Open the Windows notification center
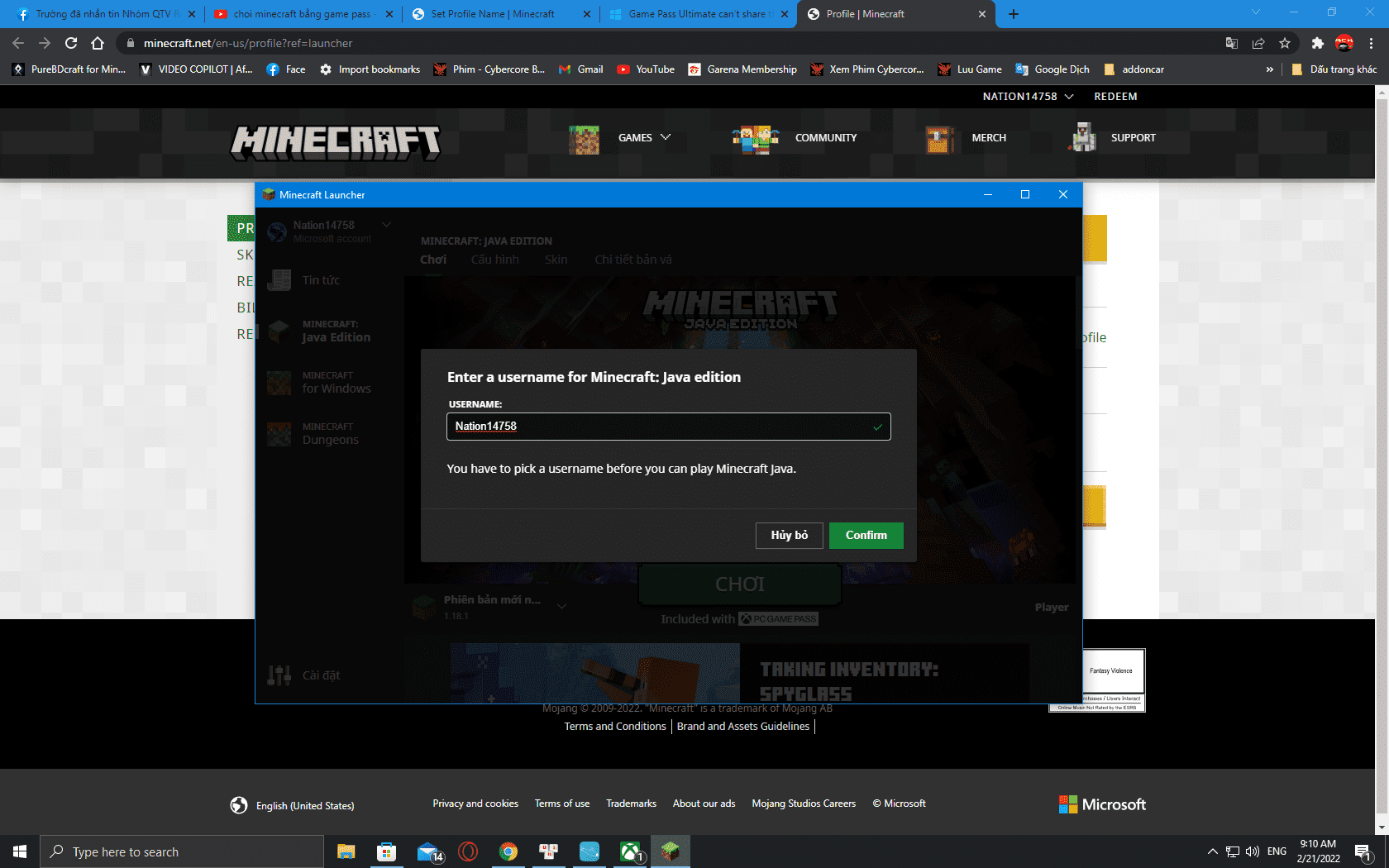Viewport: 1389px width, 868px height. pos(1363,851)
